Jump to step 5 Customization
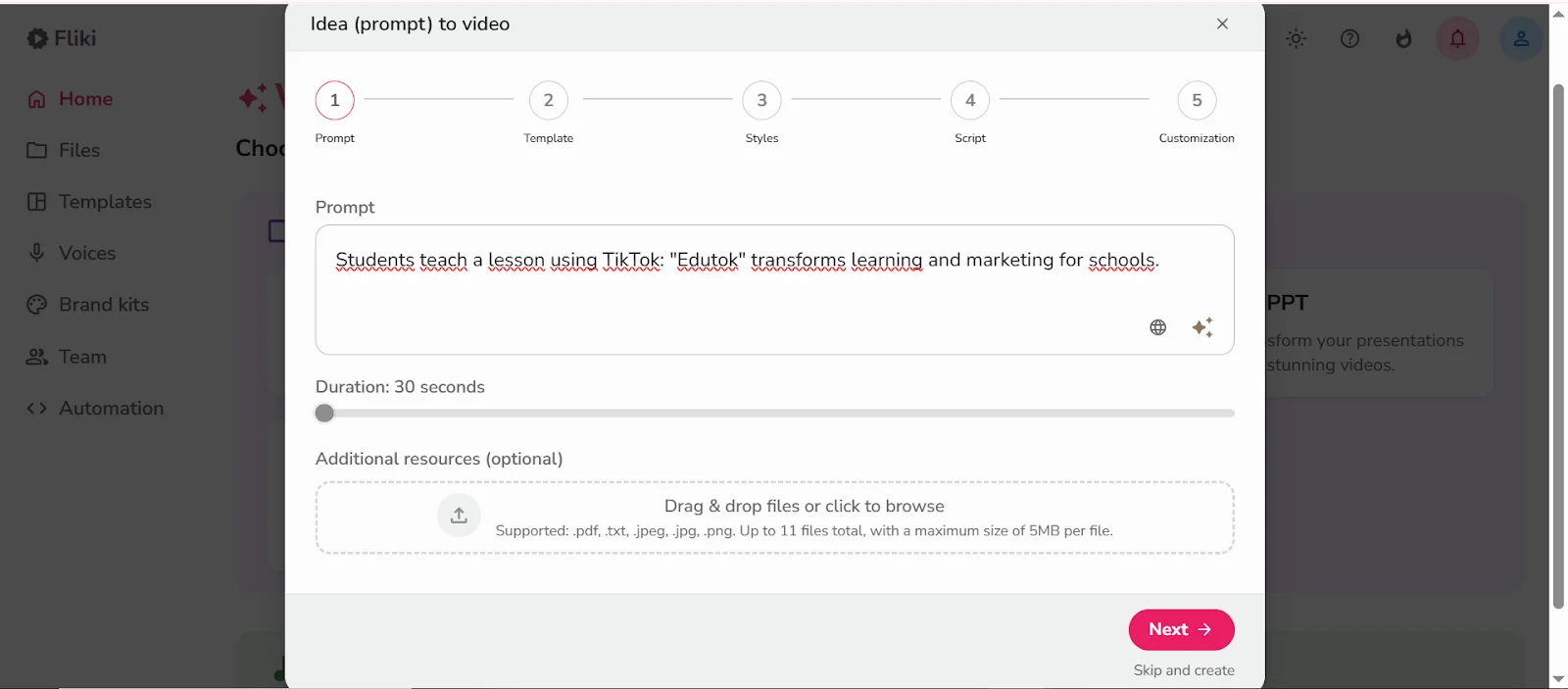The height and width of the screenshot is (689, 1568). [1197, 100]
